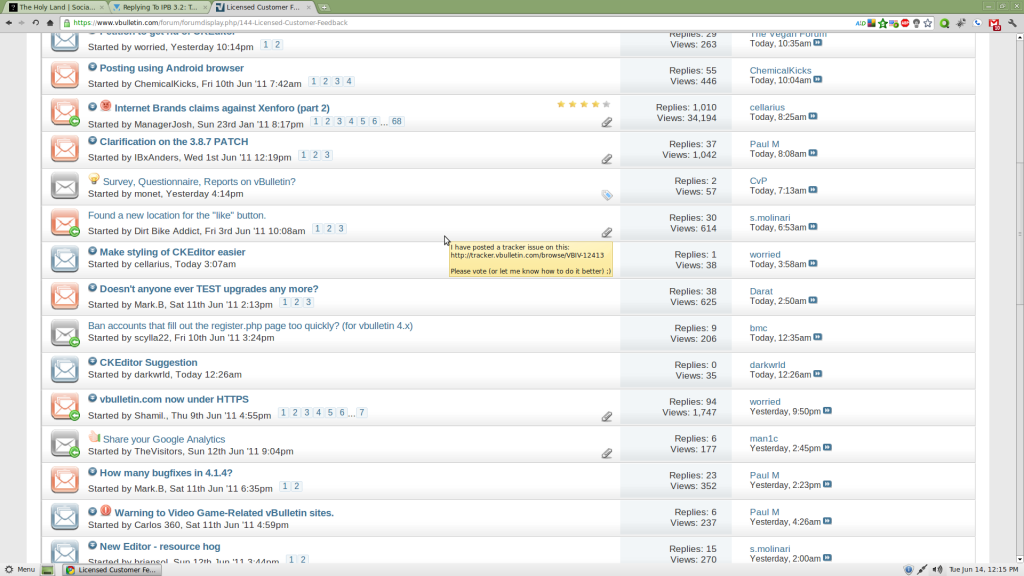1024x576 pixels.
Task: Close the Replying To IPB 3.2 tab
Action: point(204,7)
